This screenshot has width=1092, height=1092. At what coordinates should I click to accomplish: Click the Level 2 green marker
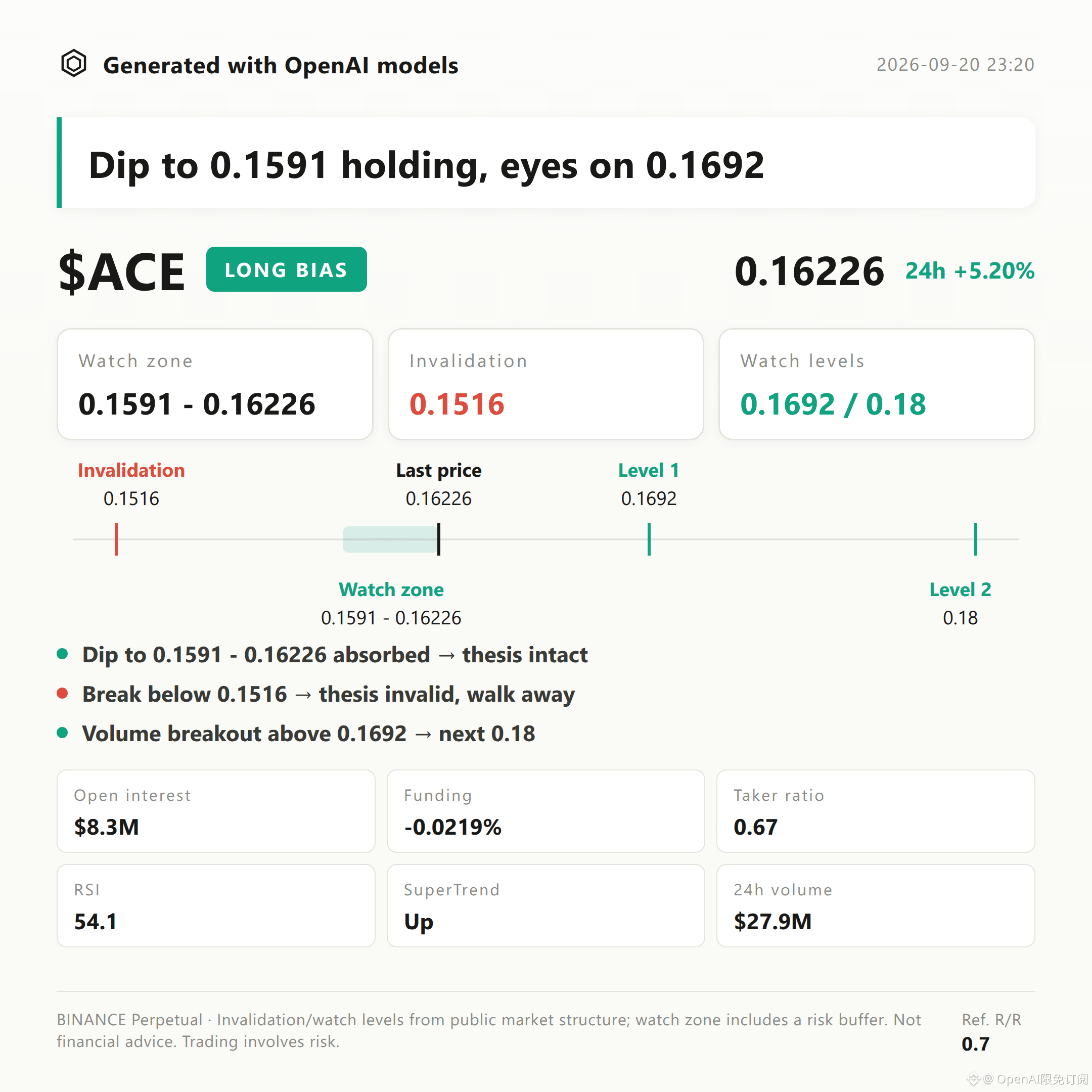(976, 539)
